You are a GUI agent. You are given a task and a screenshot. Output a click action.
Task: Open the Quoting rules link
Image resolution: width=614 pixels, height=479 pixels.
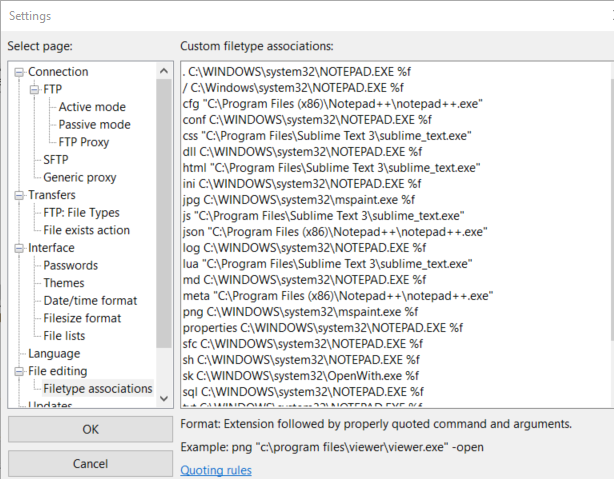tap(216, 470)
